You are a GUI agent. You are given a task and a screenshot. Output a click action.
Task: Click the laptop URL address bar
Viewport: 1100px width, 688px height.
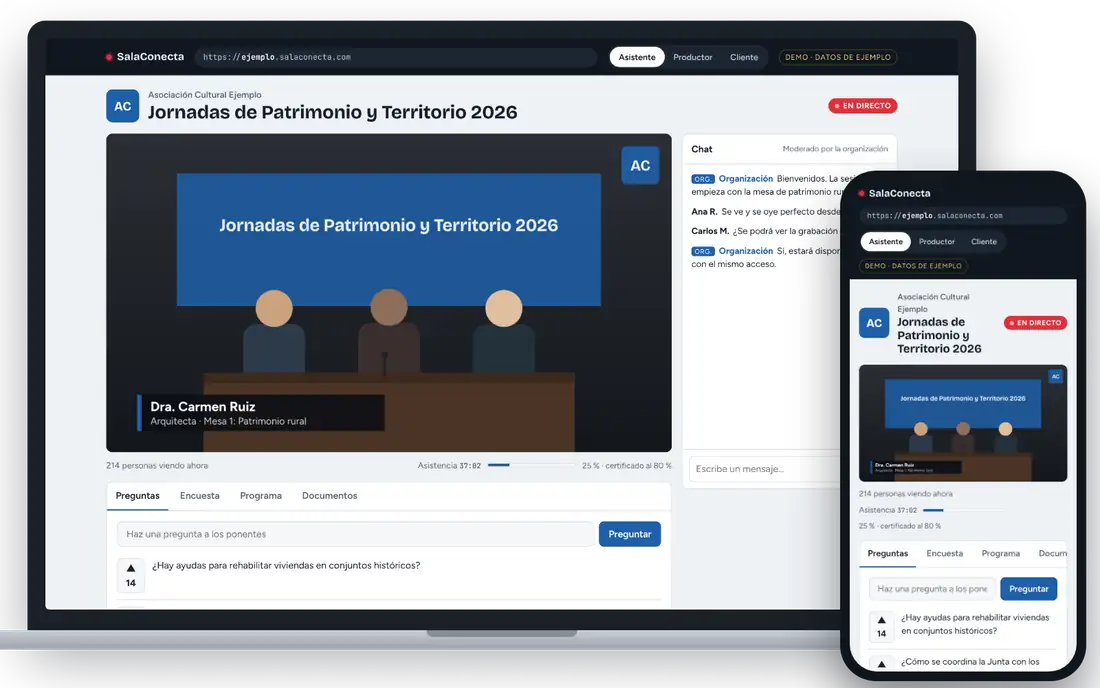click(396, 58)
